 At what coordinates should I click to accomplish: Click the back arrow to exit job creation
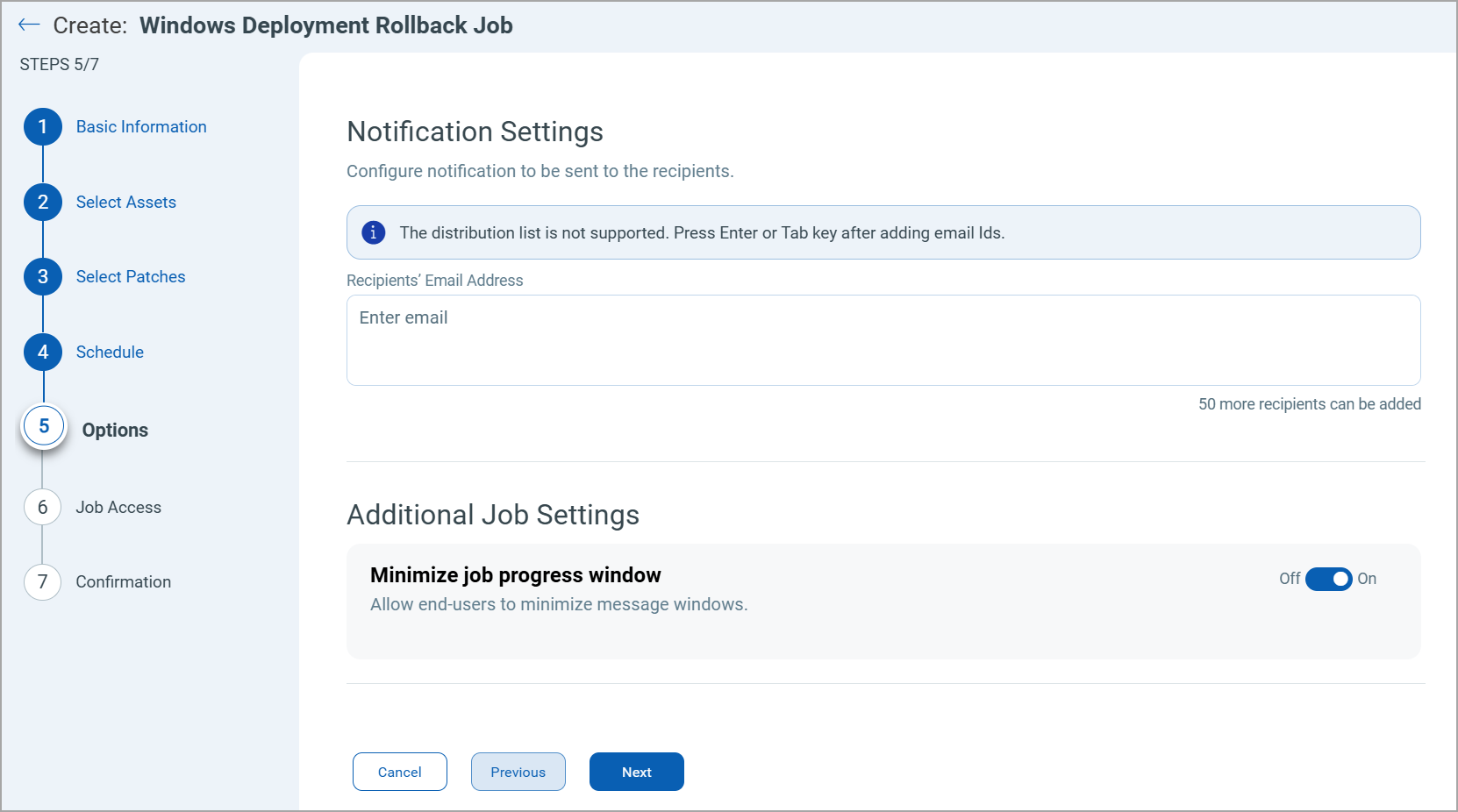(x=29, y=25)
